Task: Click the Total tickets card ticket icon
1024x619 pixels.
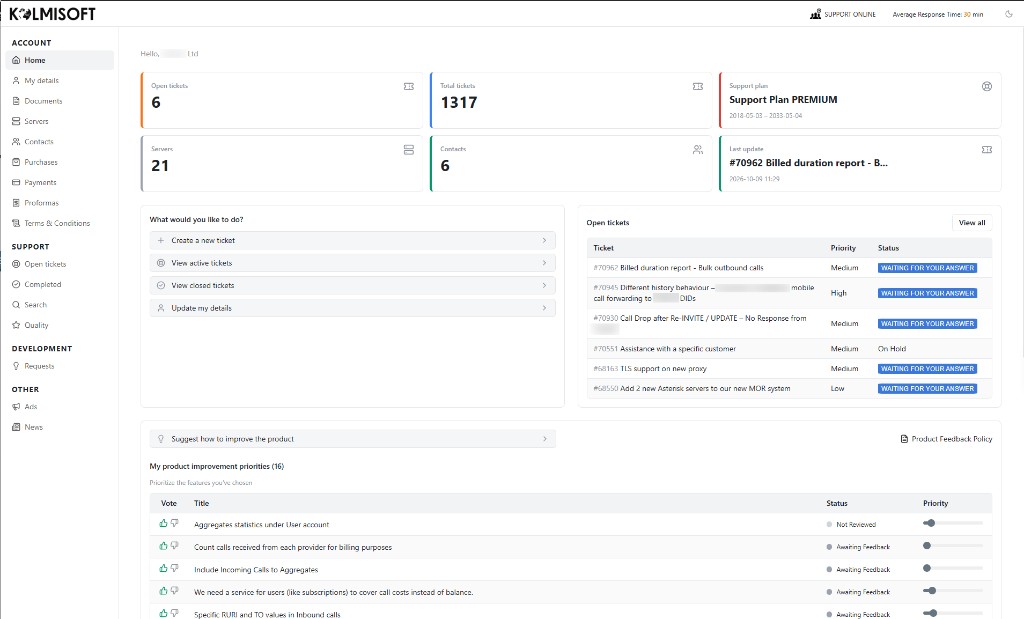Action: [697, 86]
